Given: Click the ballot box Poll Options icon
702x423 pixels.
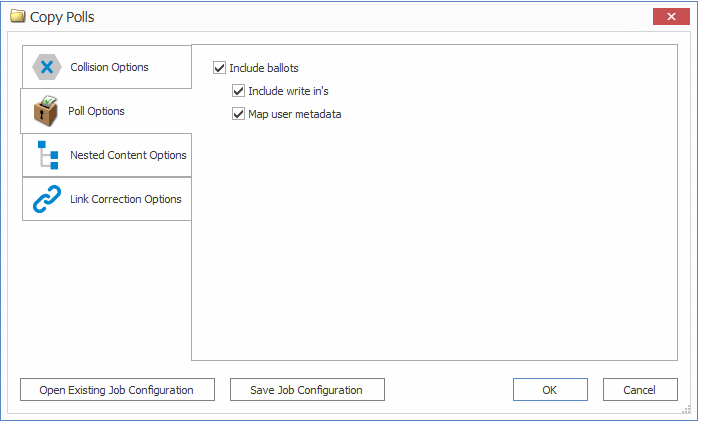Looking at the screenshot, I should 44,110.
